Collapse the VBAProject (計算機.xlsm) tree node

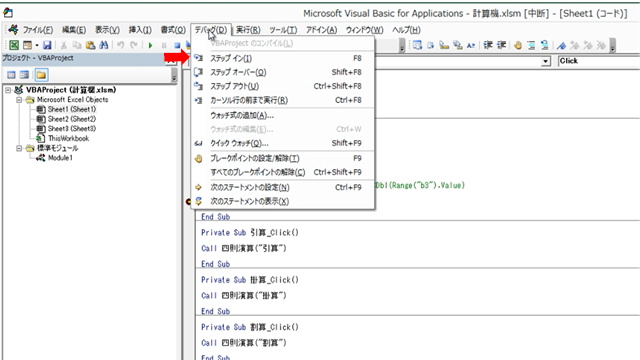(8, 90)
